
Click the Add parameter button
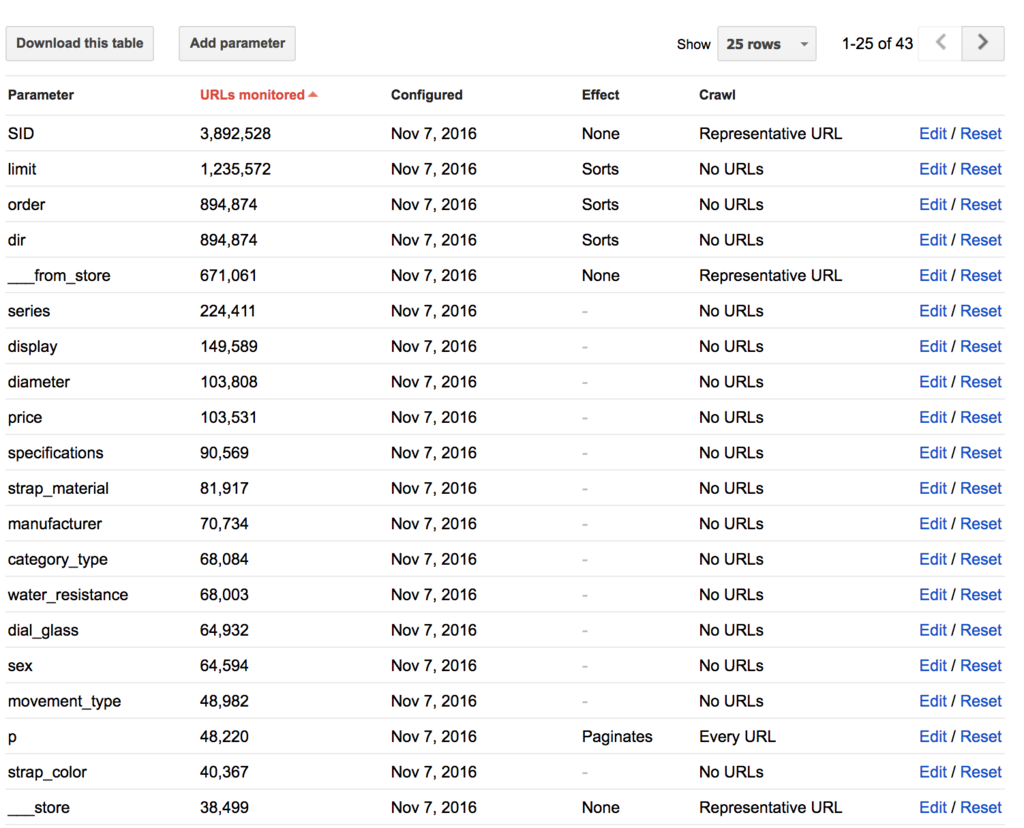(x=237, y=44)
